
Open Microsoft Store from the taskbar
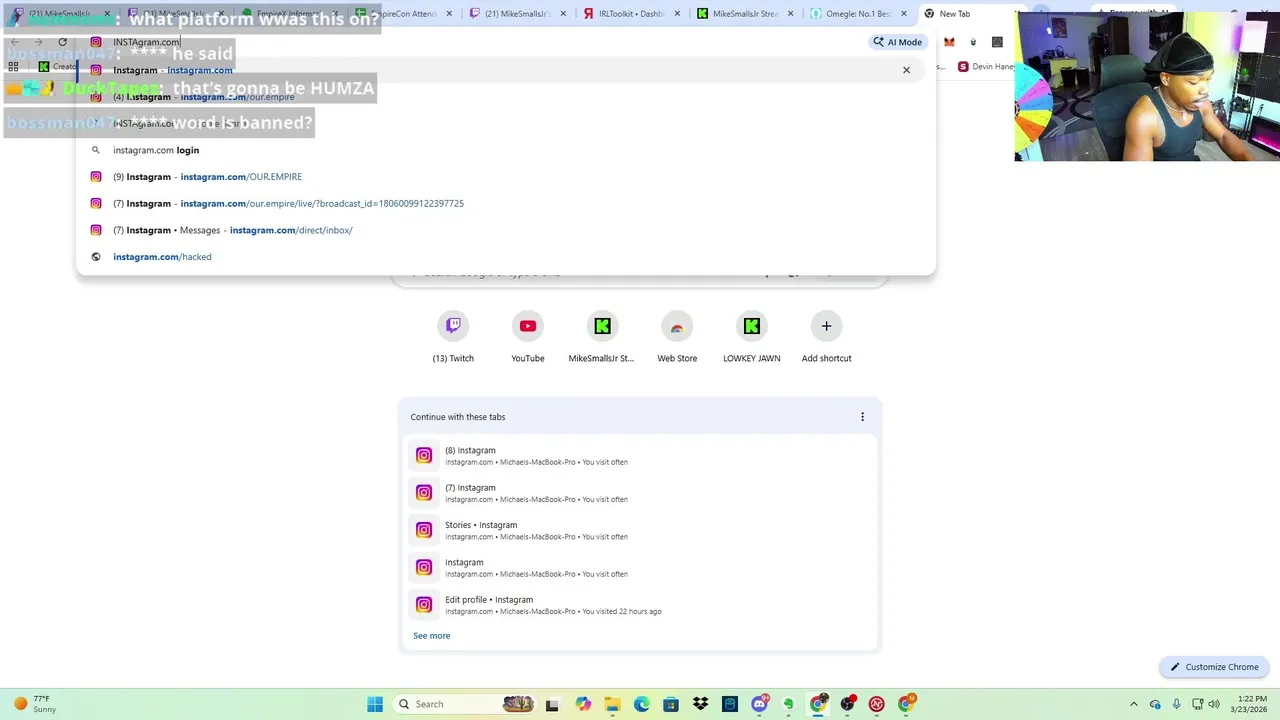[671, 704]
